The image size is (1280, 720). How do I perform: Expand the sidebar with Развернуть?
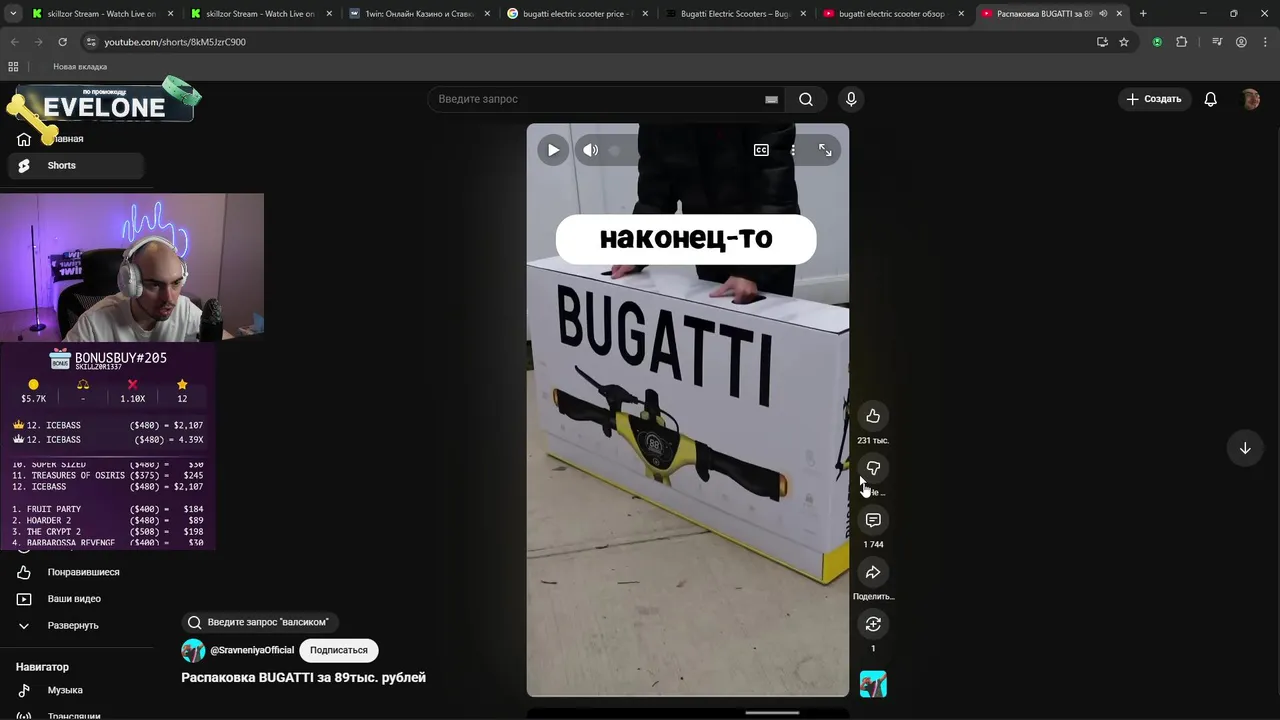[75, 625]
